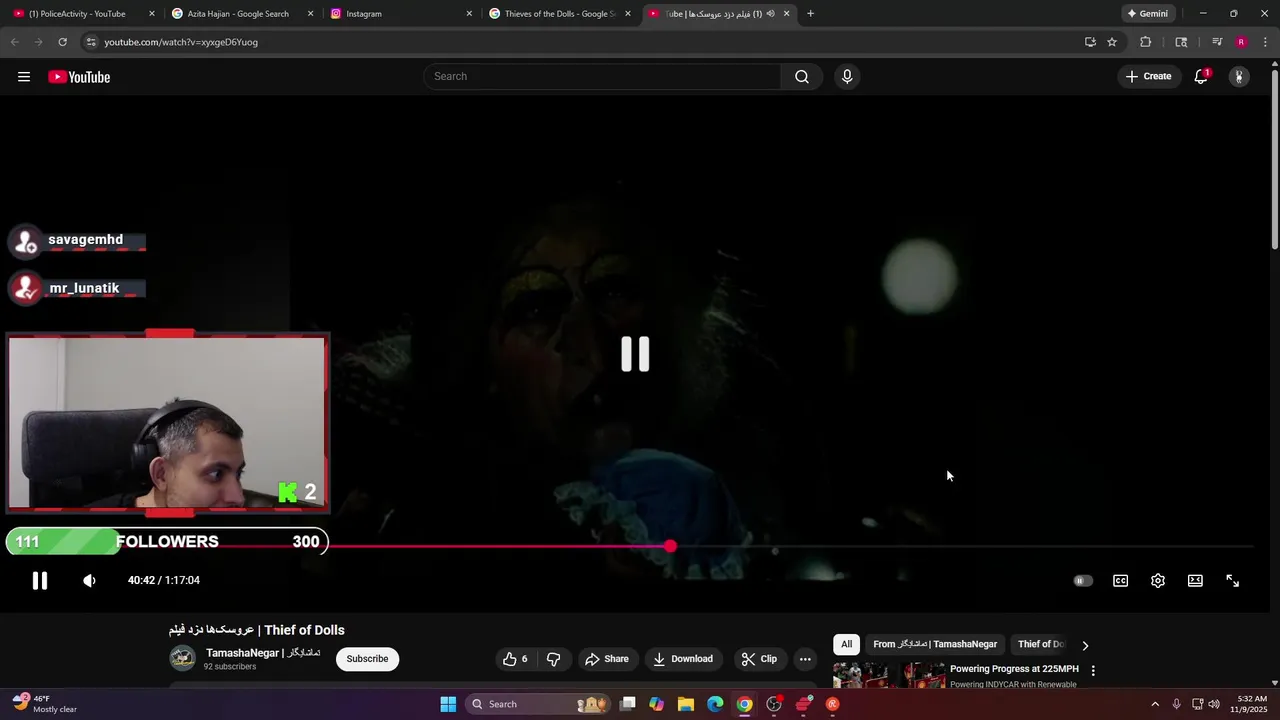Open Chrome profile R avatar
The image size is (1280, 720).
coord(1241,42)
